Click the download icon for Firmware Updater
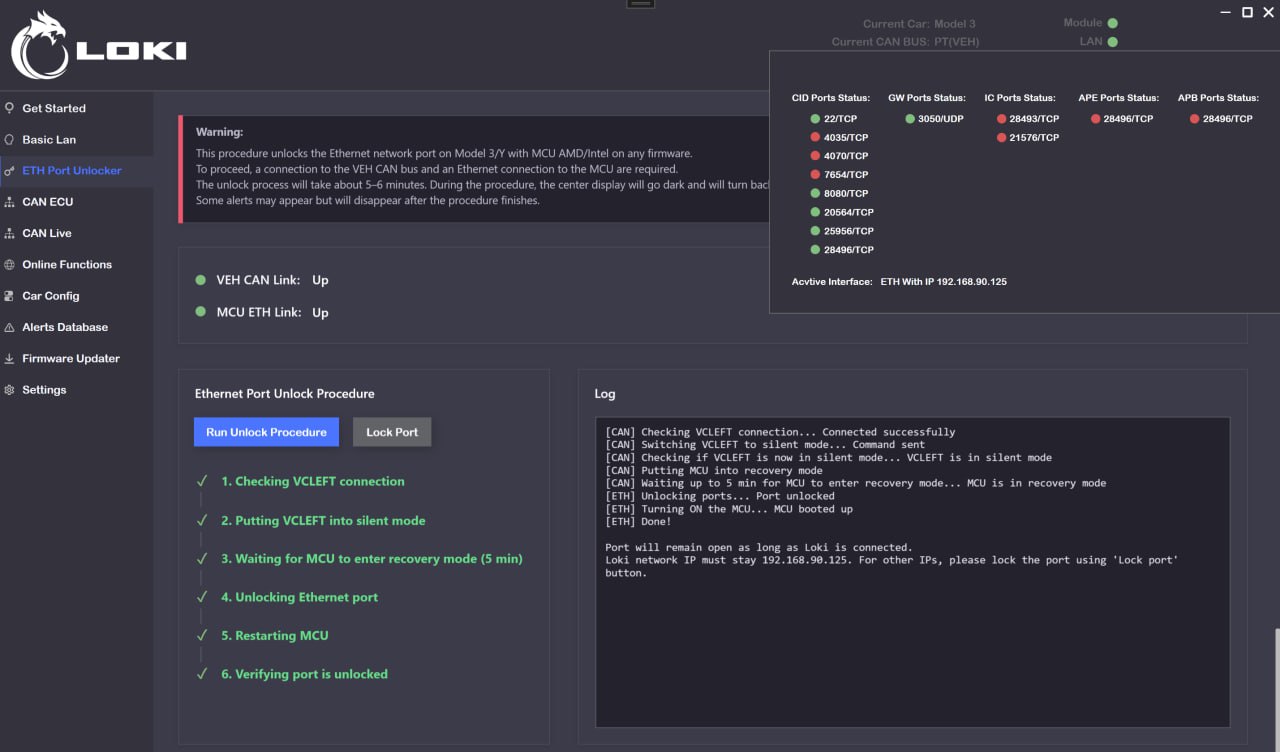Viewport: 1280px width, 752px height. tap(10, 359)
